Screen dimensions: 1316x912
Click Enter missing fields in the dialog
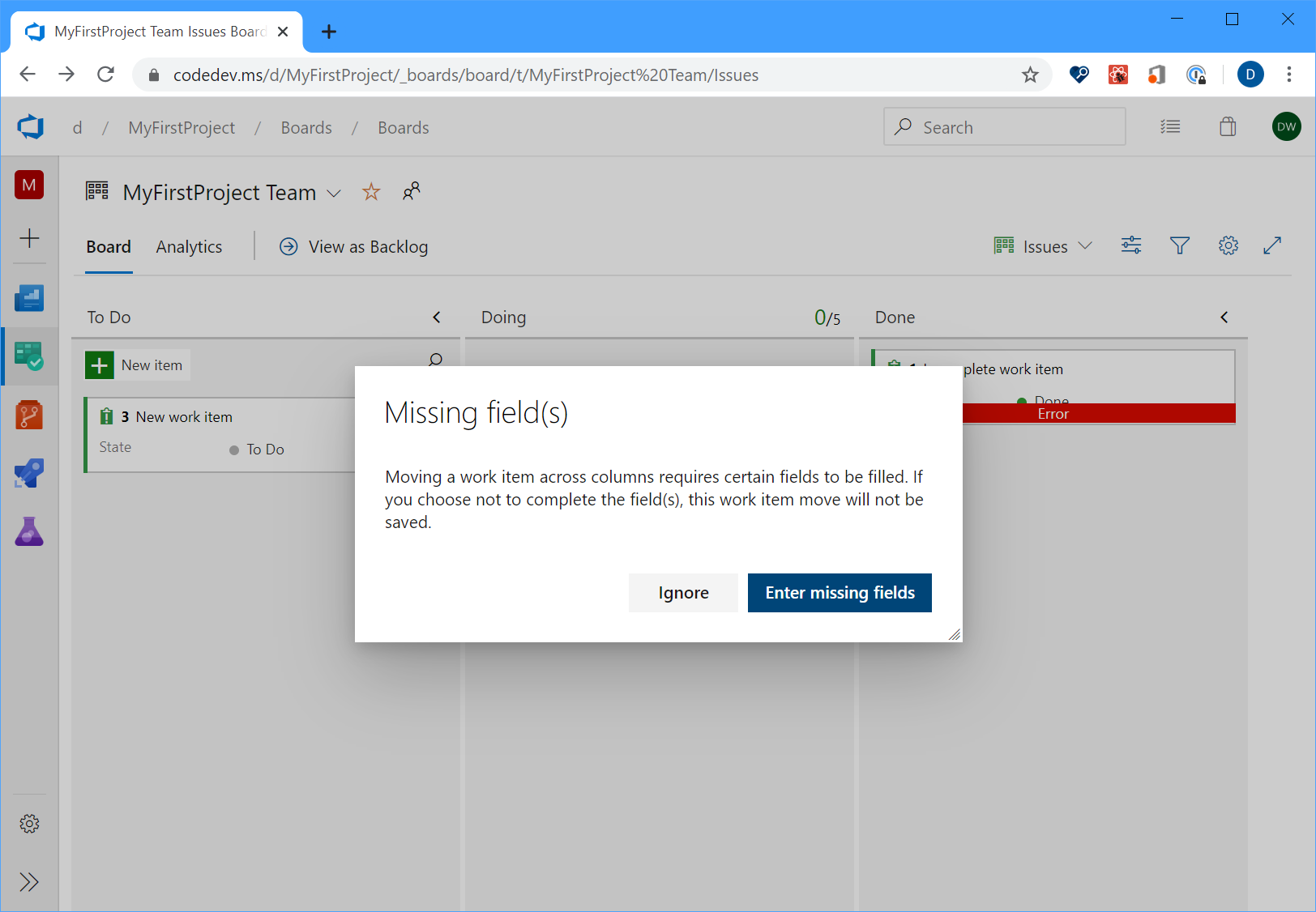tap(840, 592)
